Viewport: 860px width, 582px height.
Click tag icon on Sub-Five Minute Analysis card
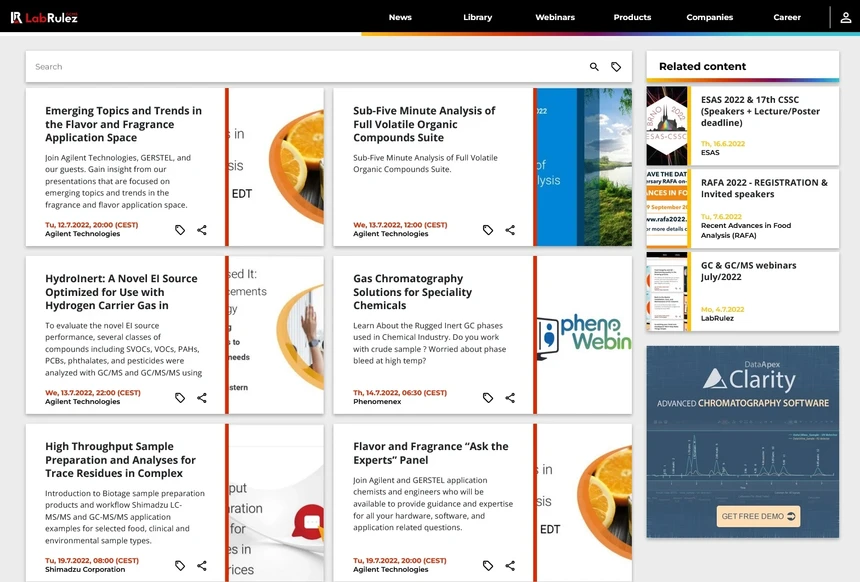[488, 230]
